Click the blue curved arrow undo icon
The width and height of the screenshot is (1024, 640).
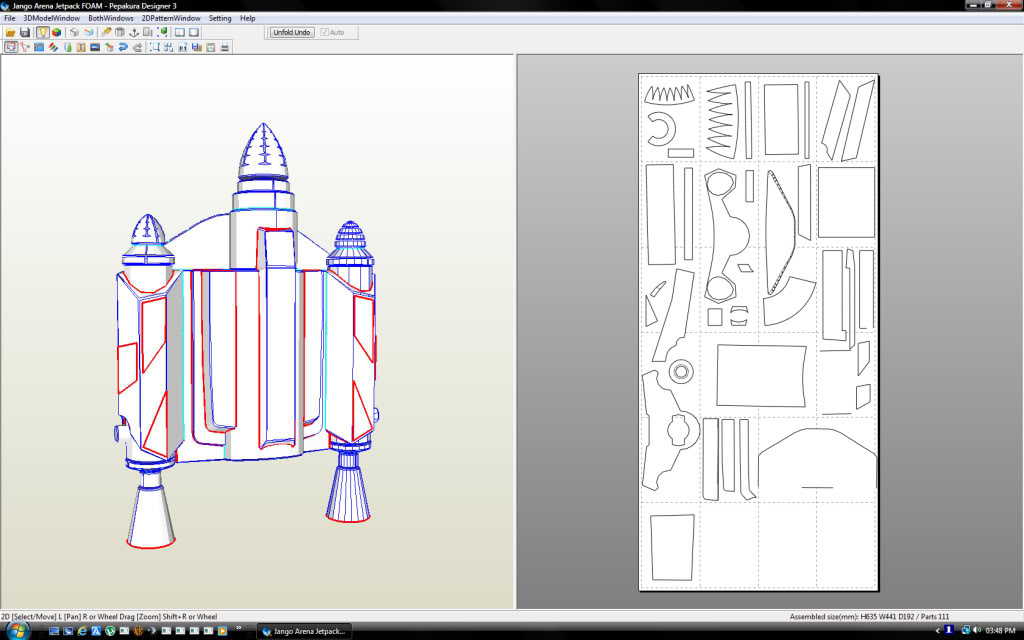[x=123, y=47]
